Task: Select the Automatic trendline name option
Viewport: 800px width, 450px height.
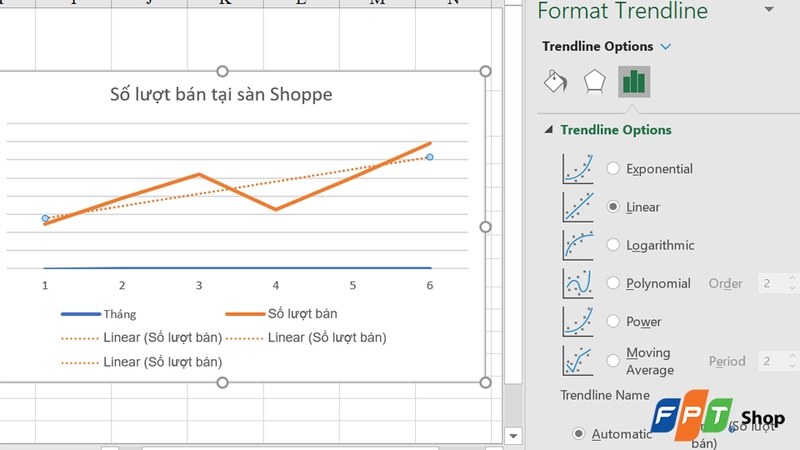Action: [578, 434]
